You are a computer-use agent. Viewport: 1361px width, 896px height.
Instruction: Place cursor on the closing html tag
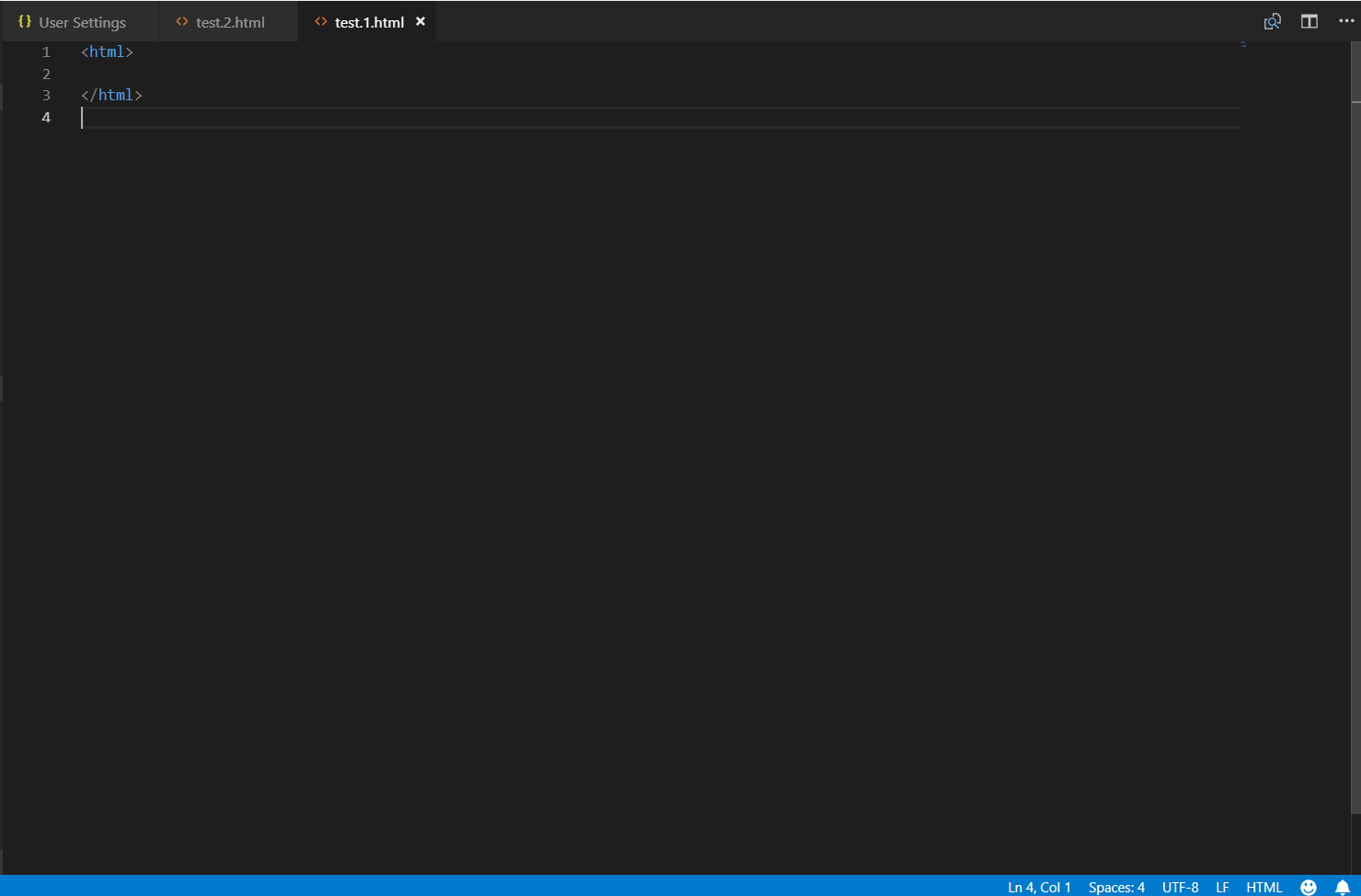(112, 95)
